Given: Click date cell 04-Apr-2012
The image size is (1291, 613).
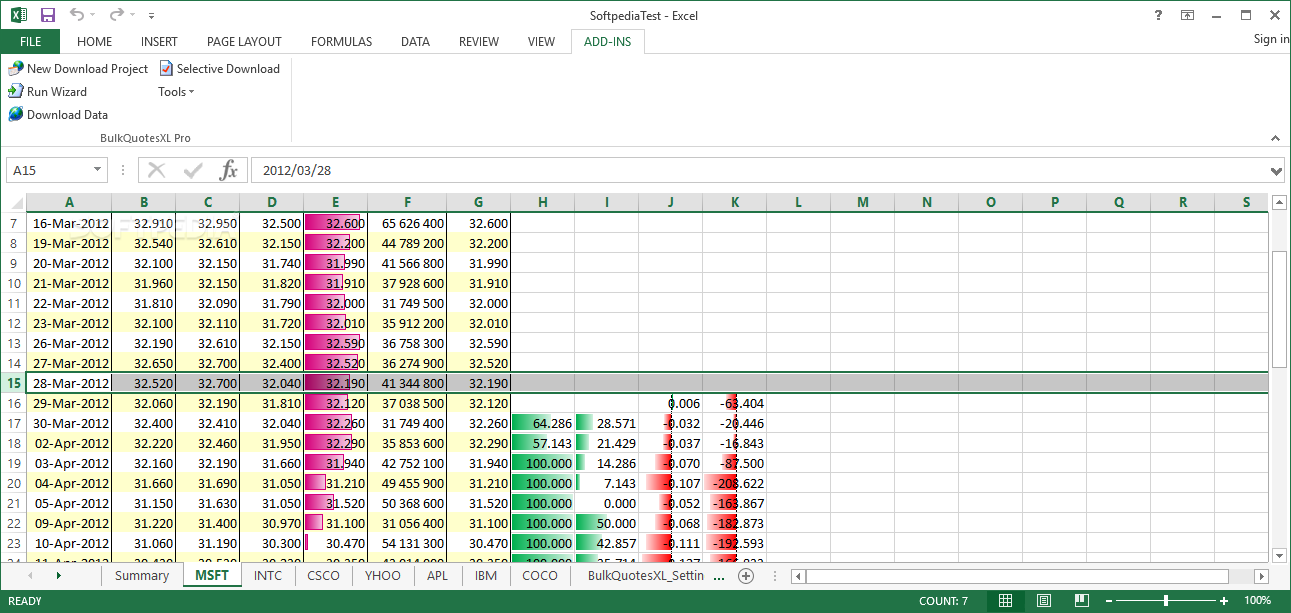Looking at the screenshot, I should pos(69,483).
